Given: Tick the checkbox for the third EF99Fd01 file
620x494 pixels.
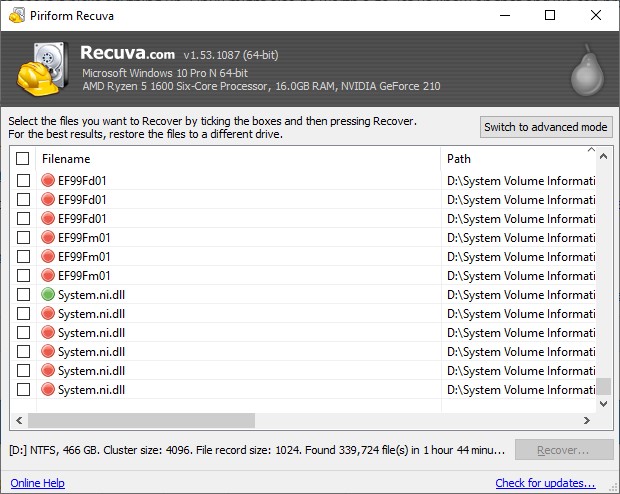Looking at the screenshot, I should 23,218.
